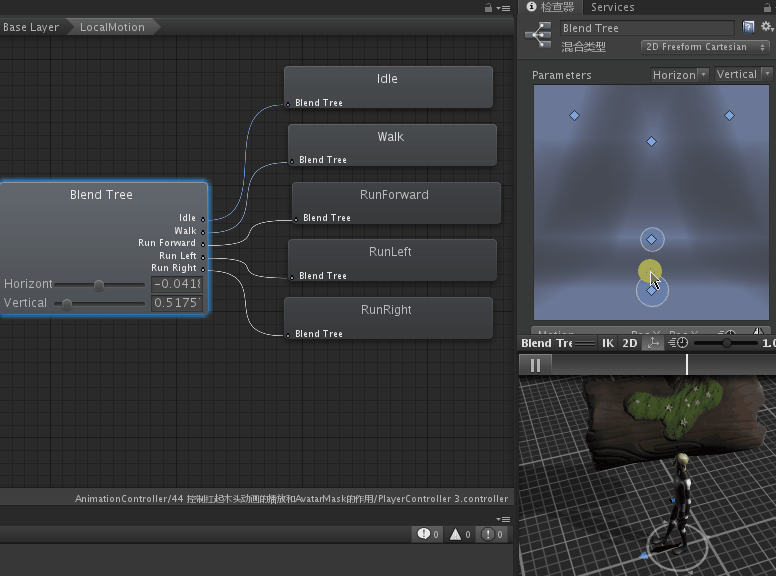Screen dimensions: 776x576
Task: Click the Vertical value field 0.5175
Action: tap(177, 303)
